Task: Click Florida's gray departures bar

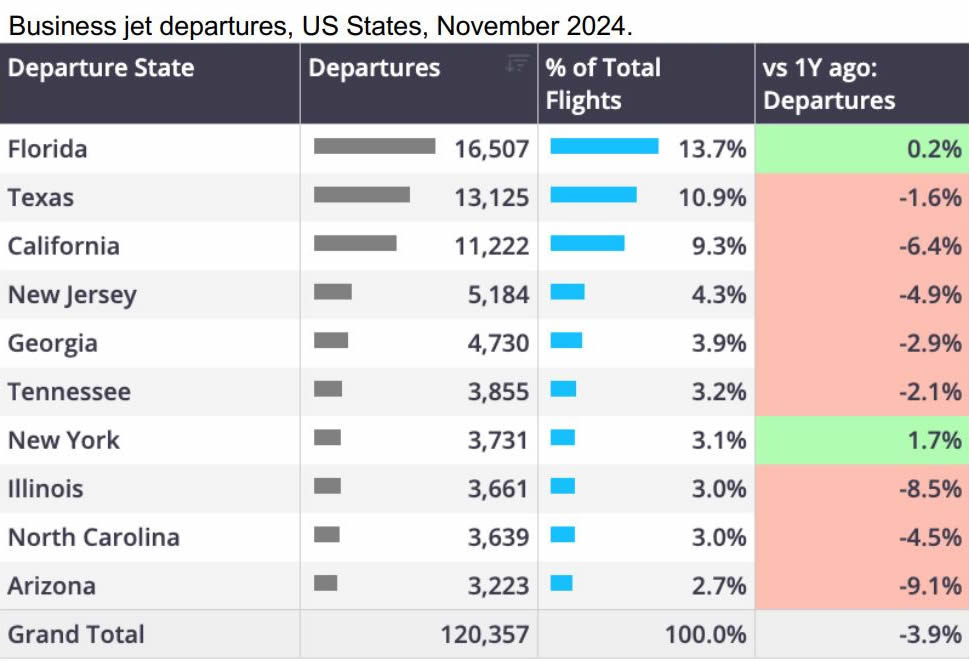Action: click(374, 147)
